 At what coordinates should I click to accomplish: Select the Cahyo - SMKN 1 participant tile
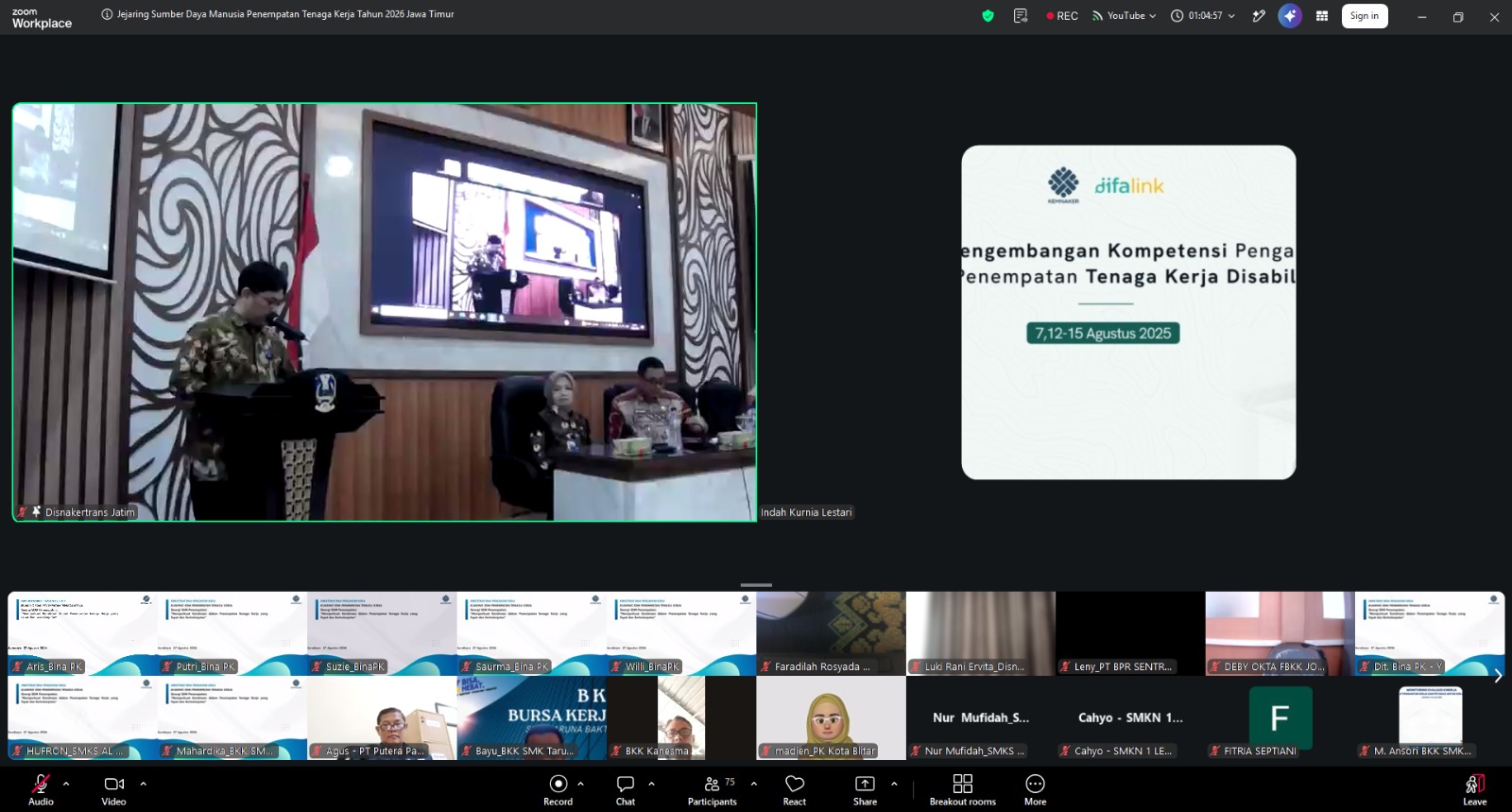pos(1130,718)
